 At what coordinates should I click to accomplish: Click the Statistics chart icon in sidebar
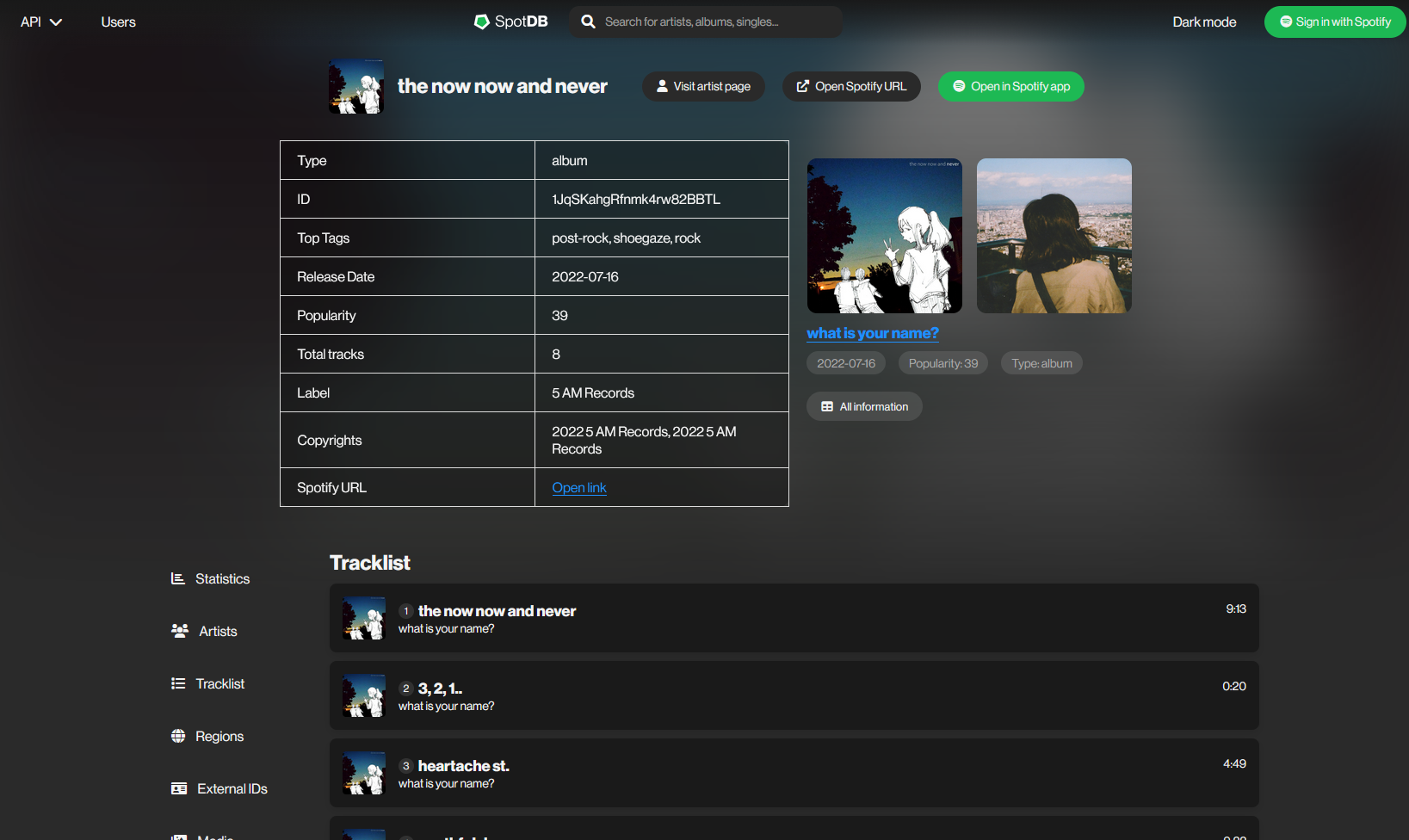(178, 578)
